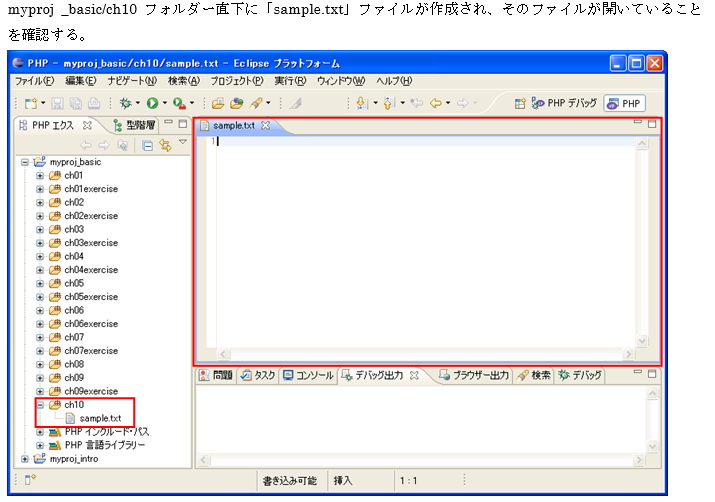Switch to the 型階層 tab
The height and width of the screenshot is (502, 715).
point(134,125)
